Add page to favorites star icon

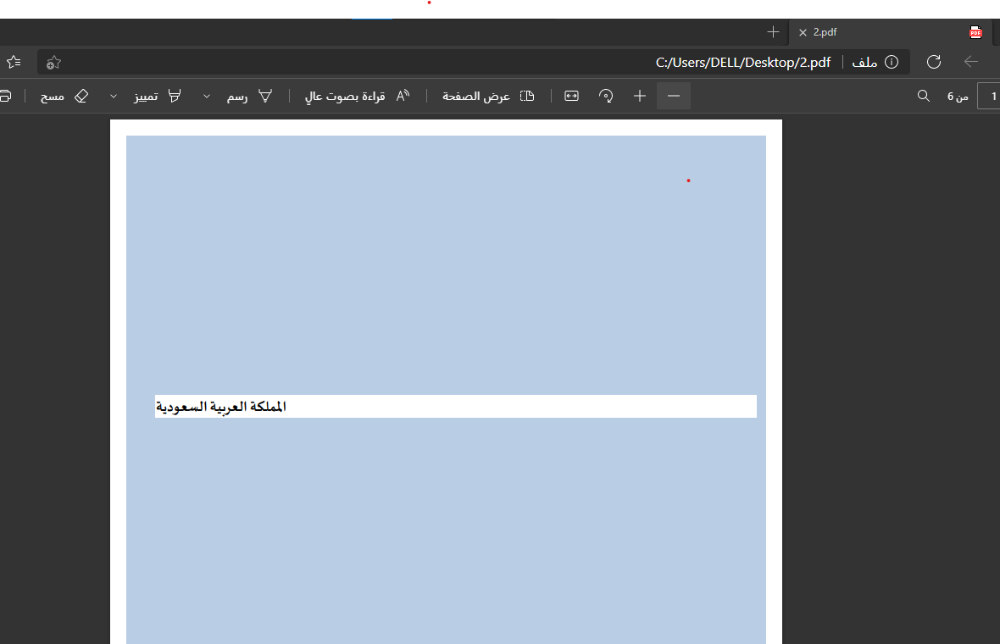click(x=54, y=62)
